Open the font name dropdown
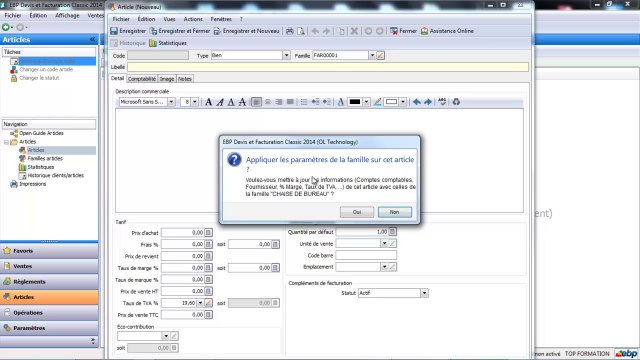 171,102
